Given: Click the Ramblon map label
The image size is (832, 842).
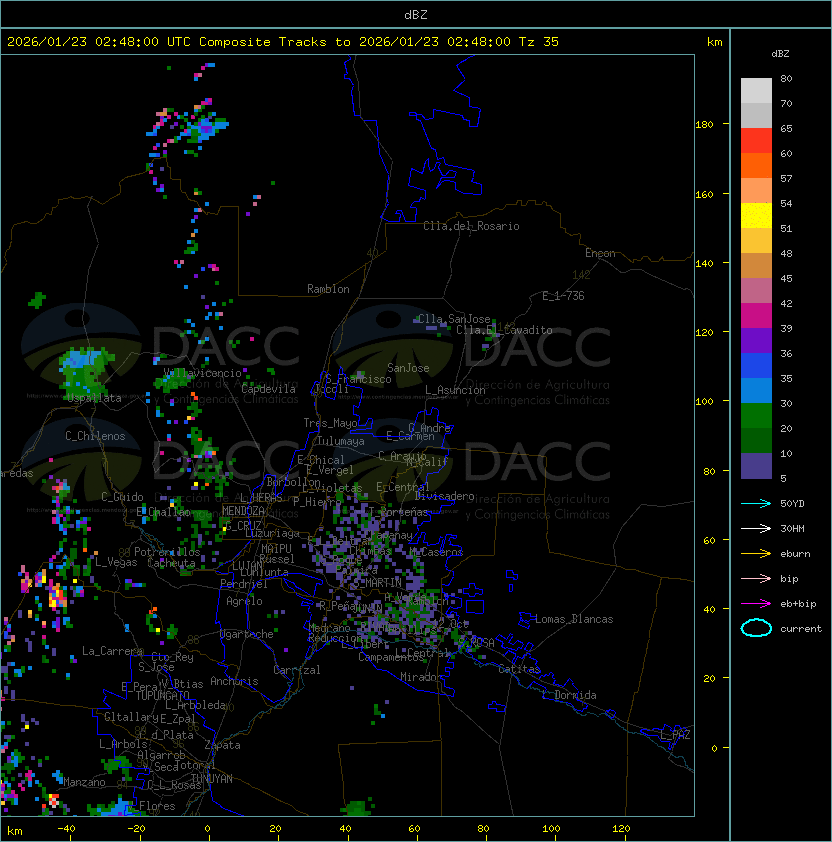Looking at the screenshot, I should [x=328, y=289].
